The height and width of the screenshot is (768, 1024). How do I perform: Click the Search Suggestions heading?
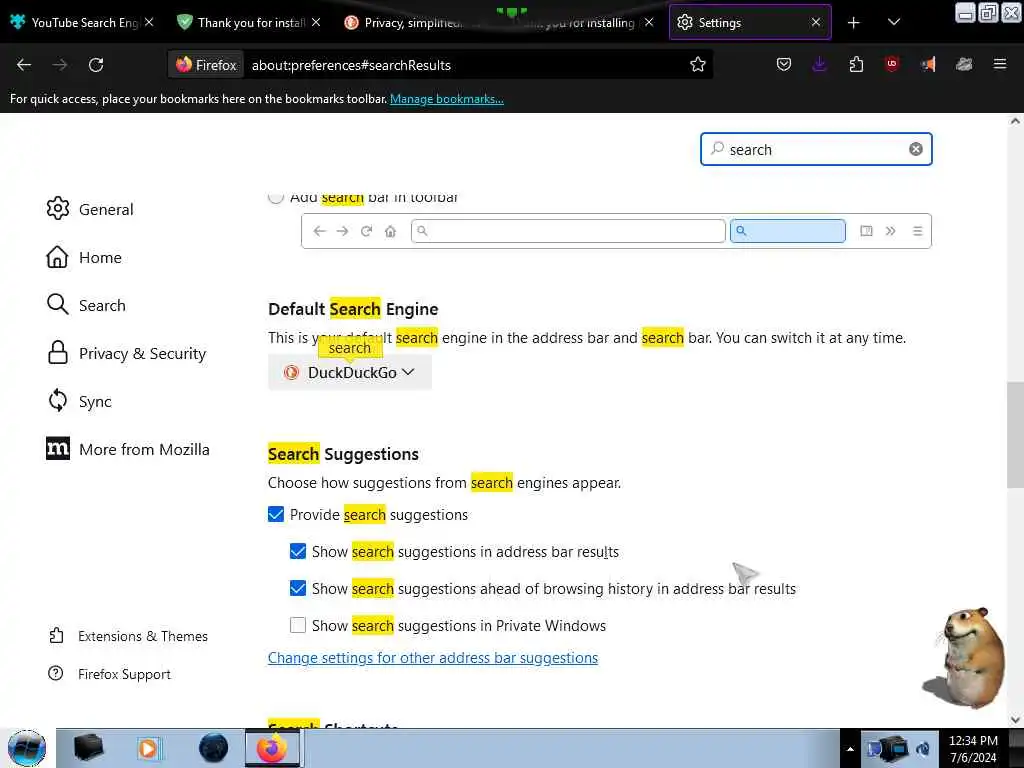tap(343, 454)
